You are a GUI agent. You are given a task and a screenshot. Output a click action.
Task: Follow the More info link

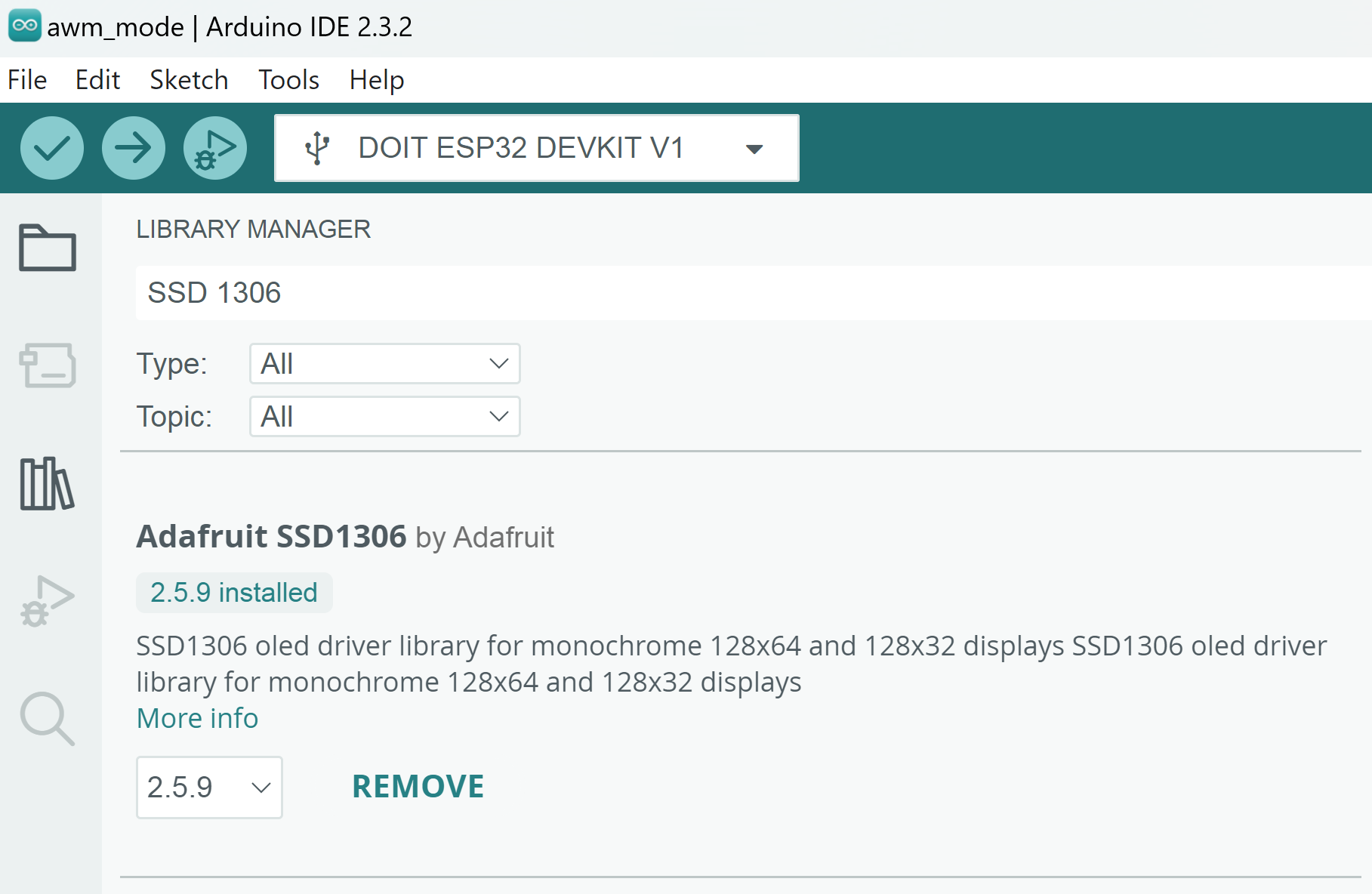tap(197, 718)
